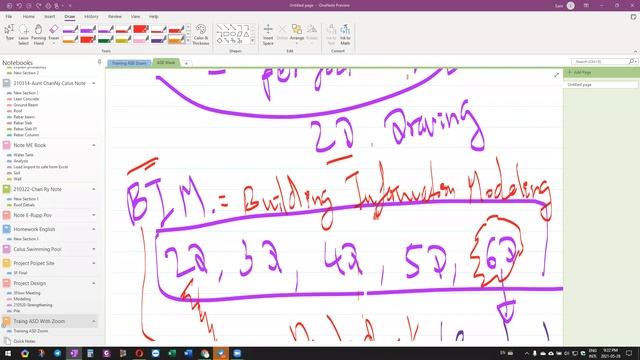
Task: Click the Ink to Text button
Action: click(x=331, y=34)
